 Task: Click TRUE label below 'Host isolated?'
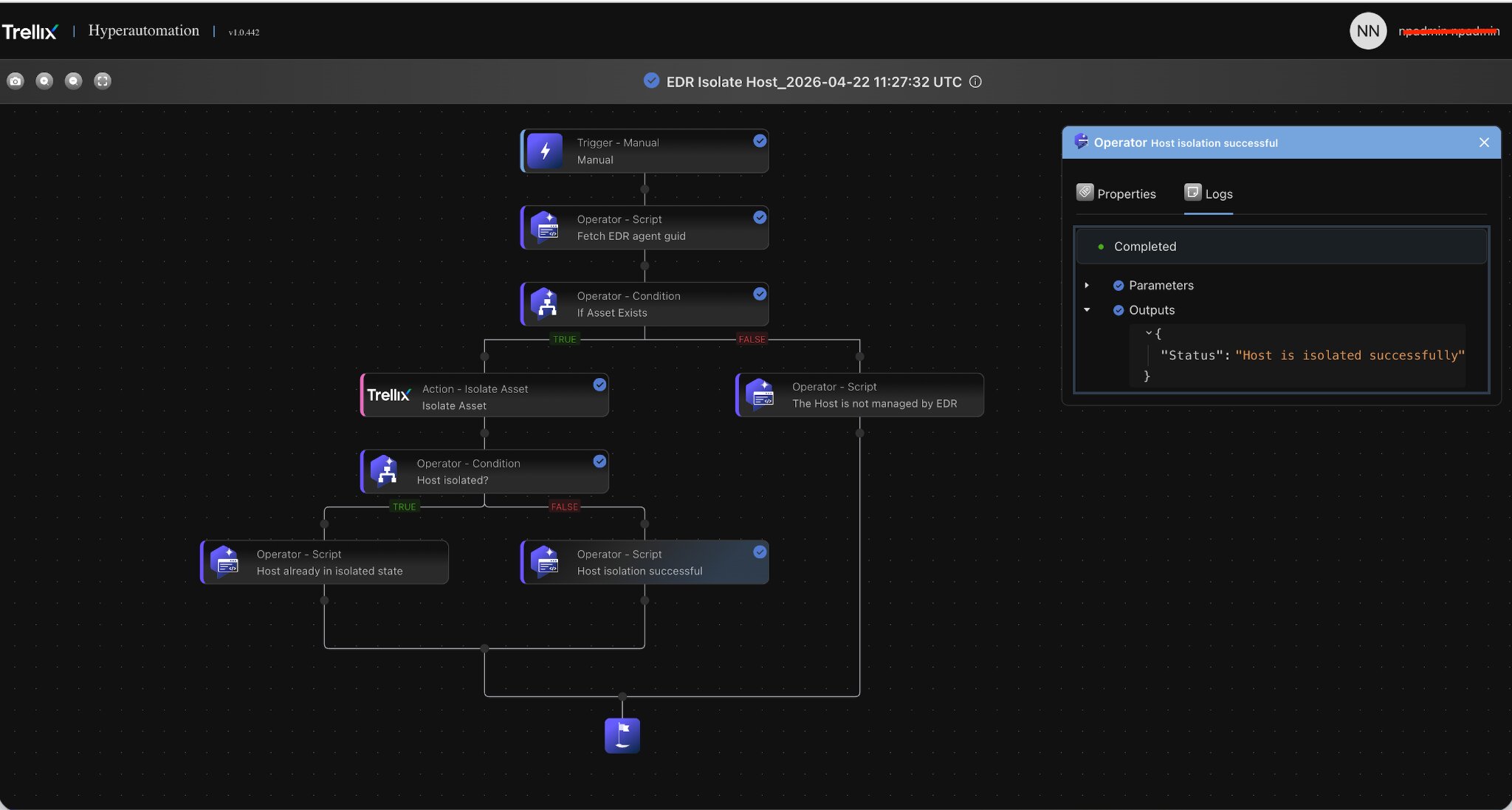pos(404,507)
